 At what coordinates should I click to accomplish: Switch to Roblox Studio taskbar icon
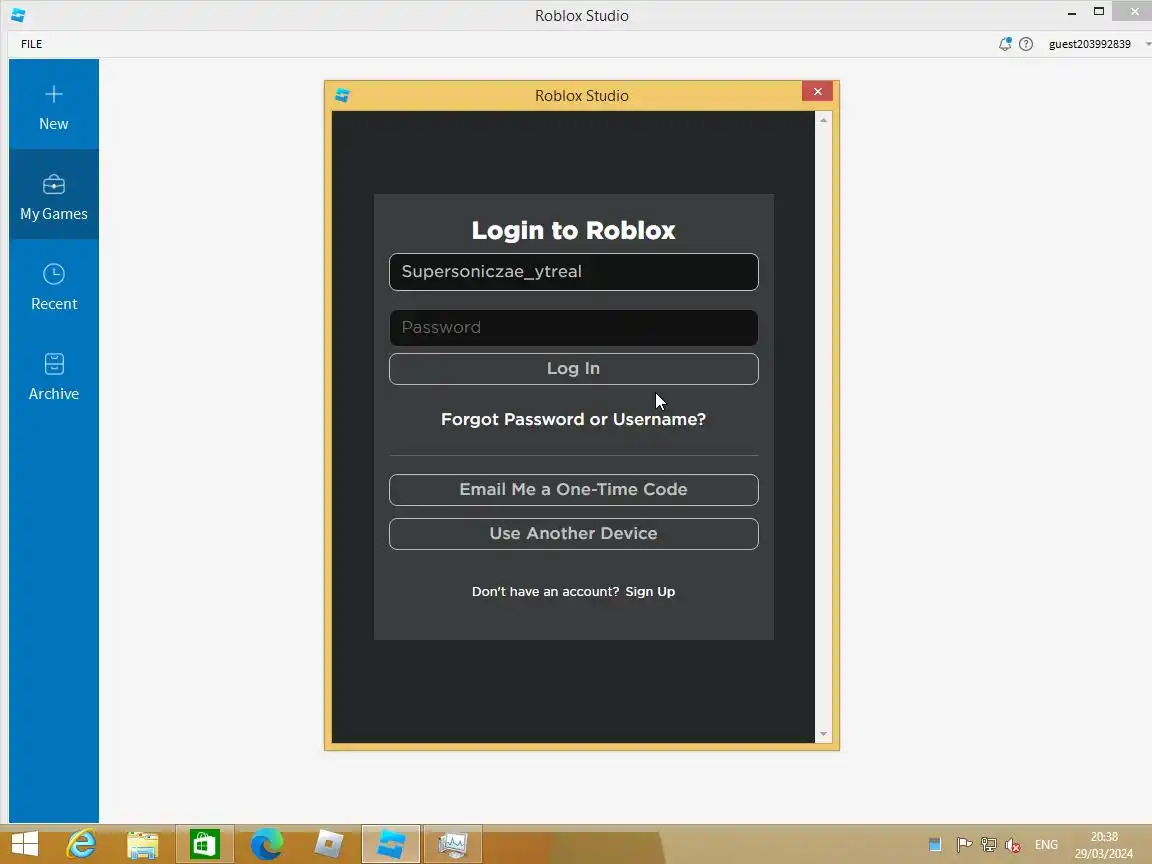coord(391,844)
